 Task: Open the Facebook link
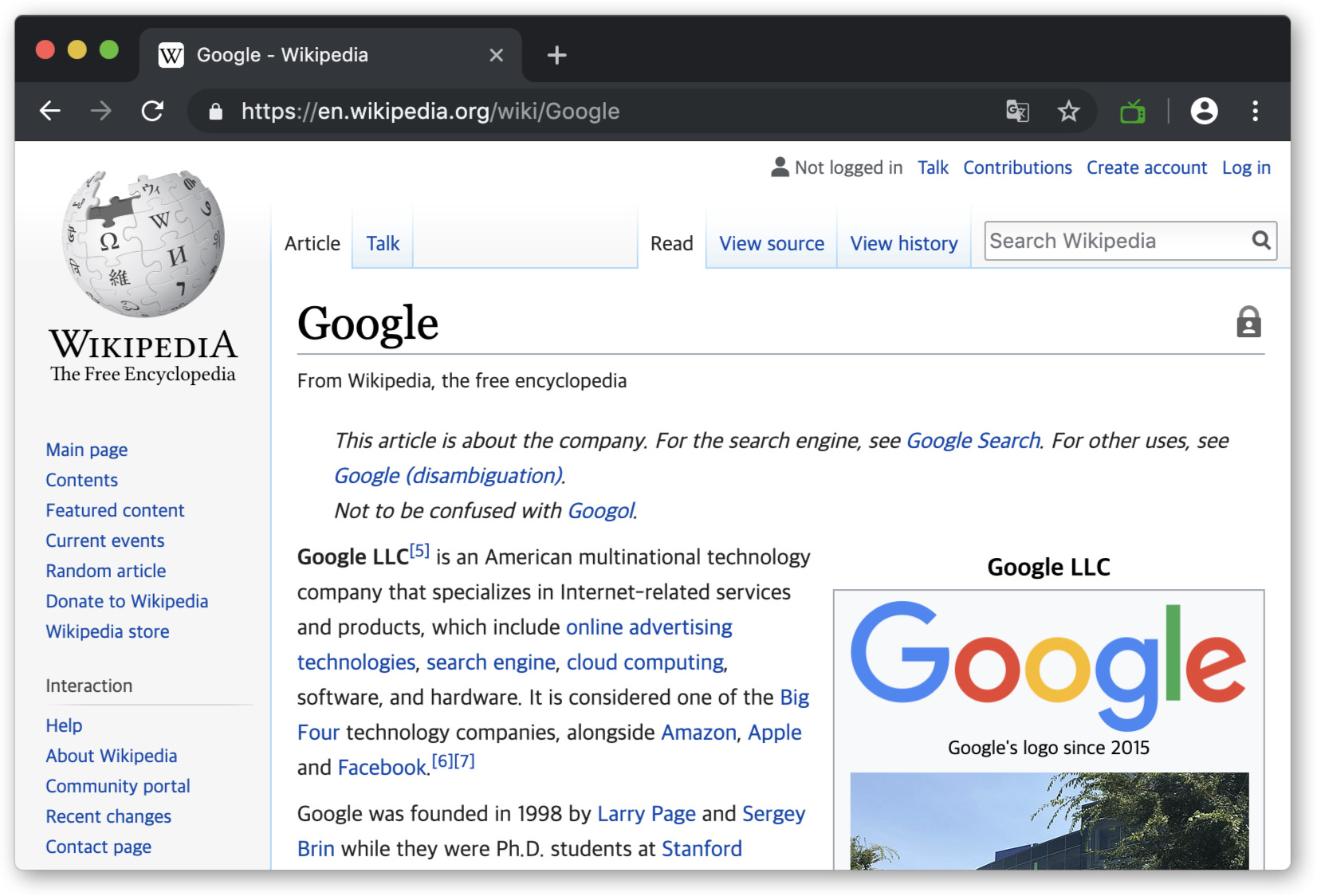[x=382, y=768]
